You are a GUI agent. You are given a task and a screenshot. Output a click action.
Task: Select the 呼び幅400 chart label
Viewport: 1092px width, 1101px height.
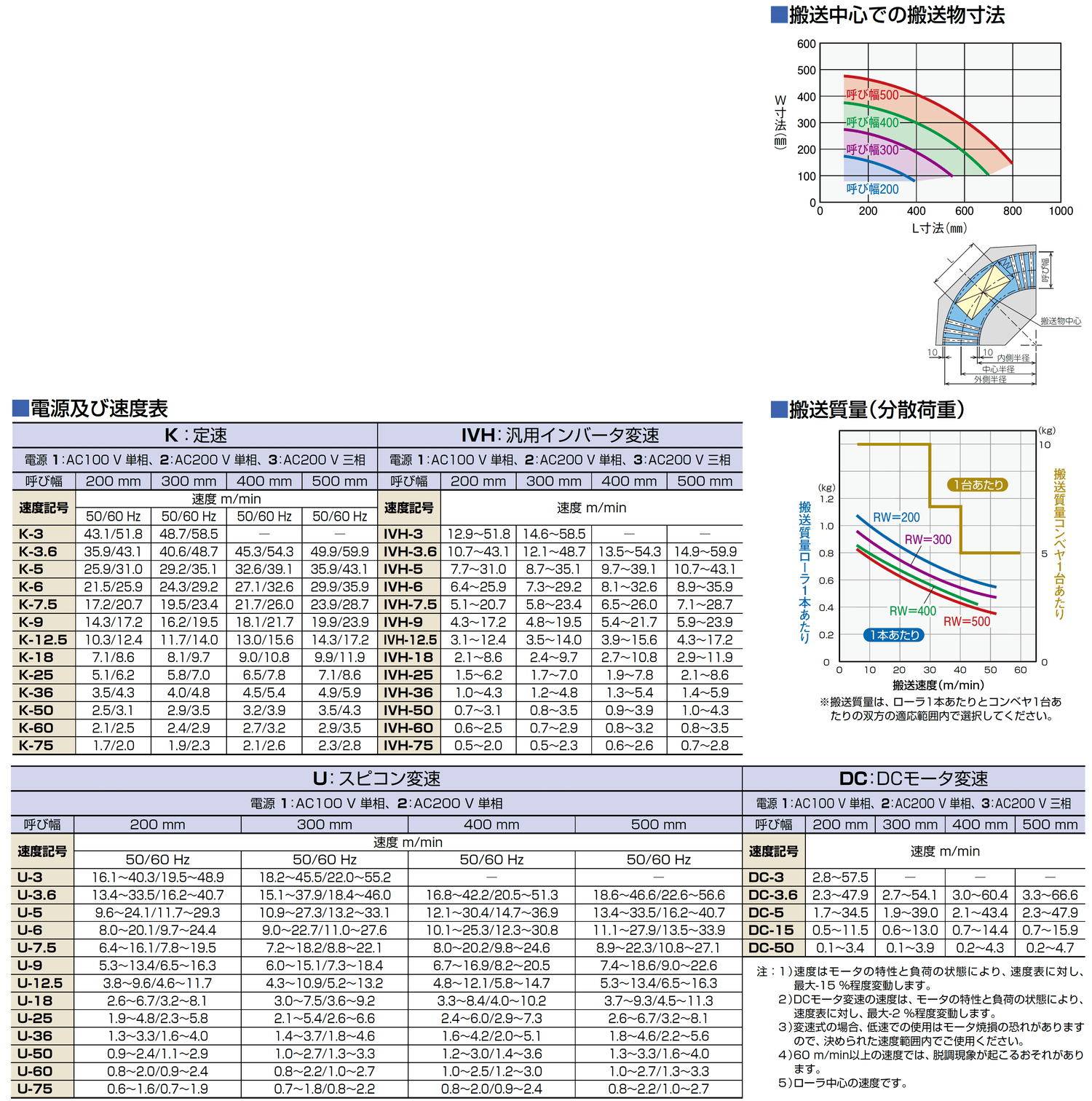pos(872,122)
